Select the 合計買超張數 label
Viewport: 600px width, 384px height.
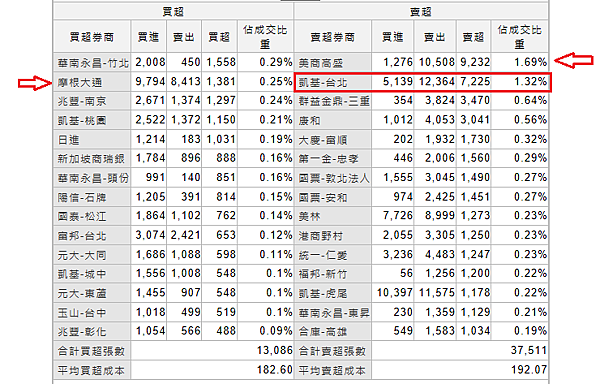pos(91,351)
